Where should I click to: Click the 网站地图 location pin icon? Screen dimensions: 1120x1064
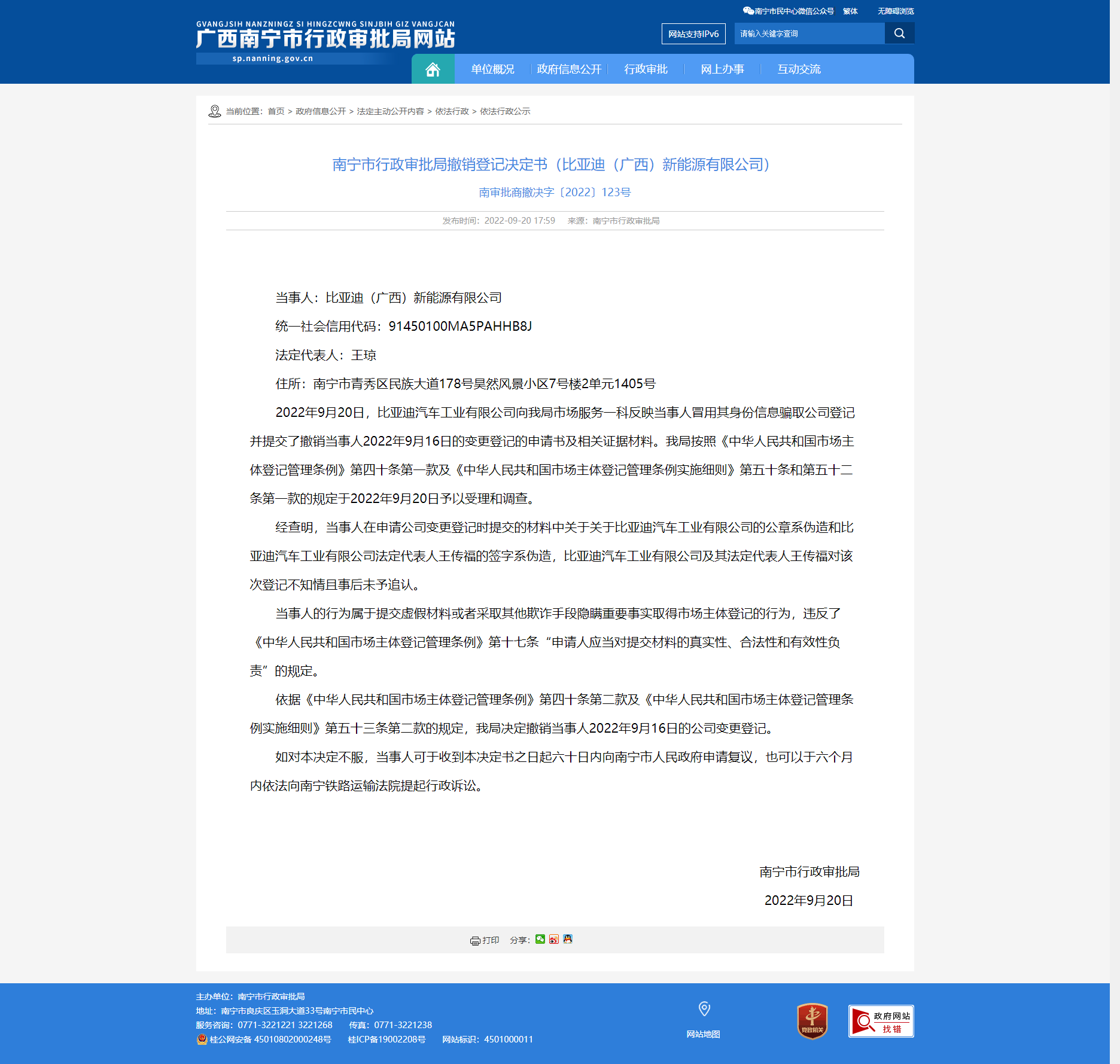(704, 1009)
